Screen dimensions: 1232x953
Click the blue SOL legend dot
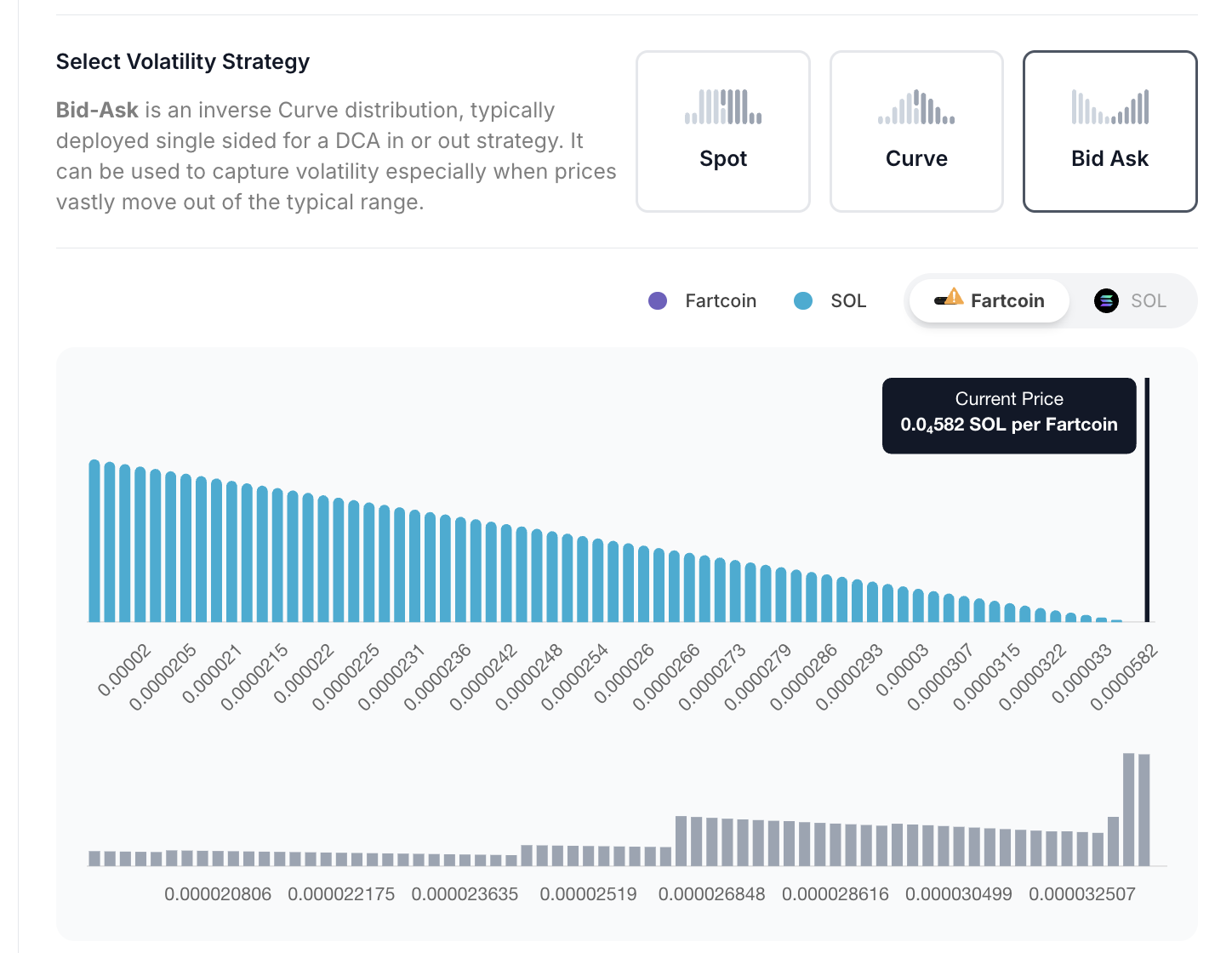coord(803,301)
